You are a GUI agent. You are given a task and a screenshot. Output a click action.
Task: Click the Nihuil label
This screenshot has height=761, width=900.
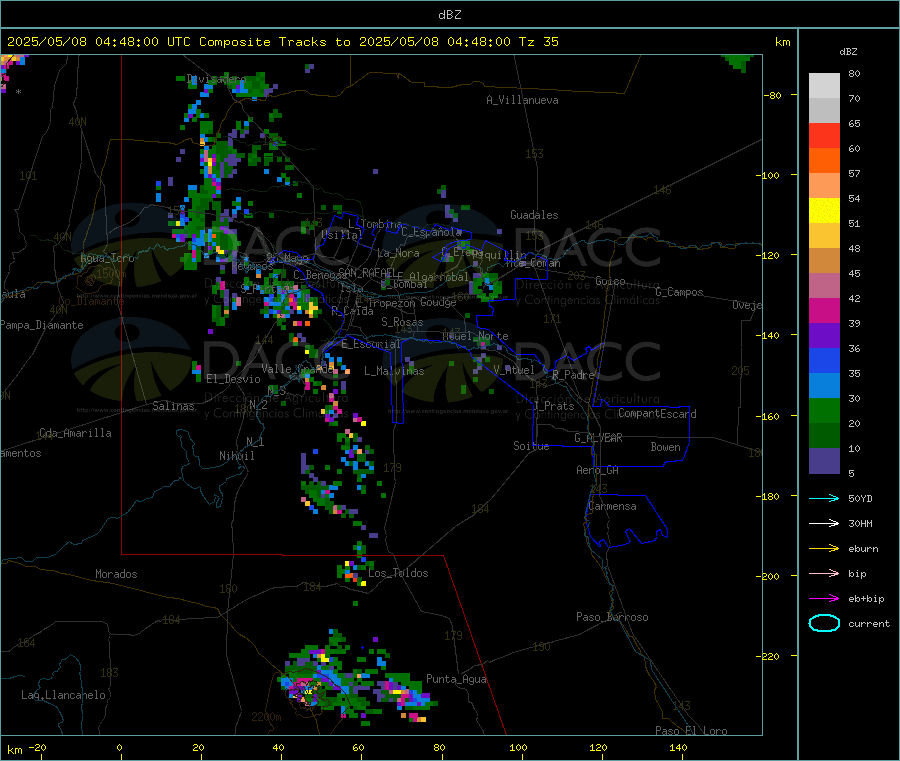pyautogui.click(x=236, y=456)
